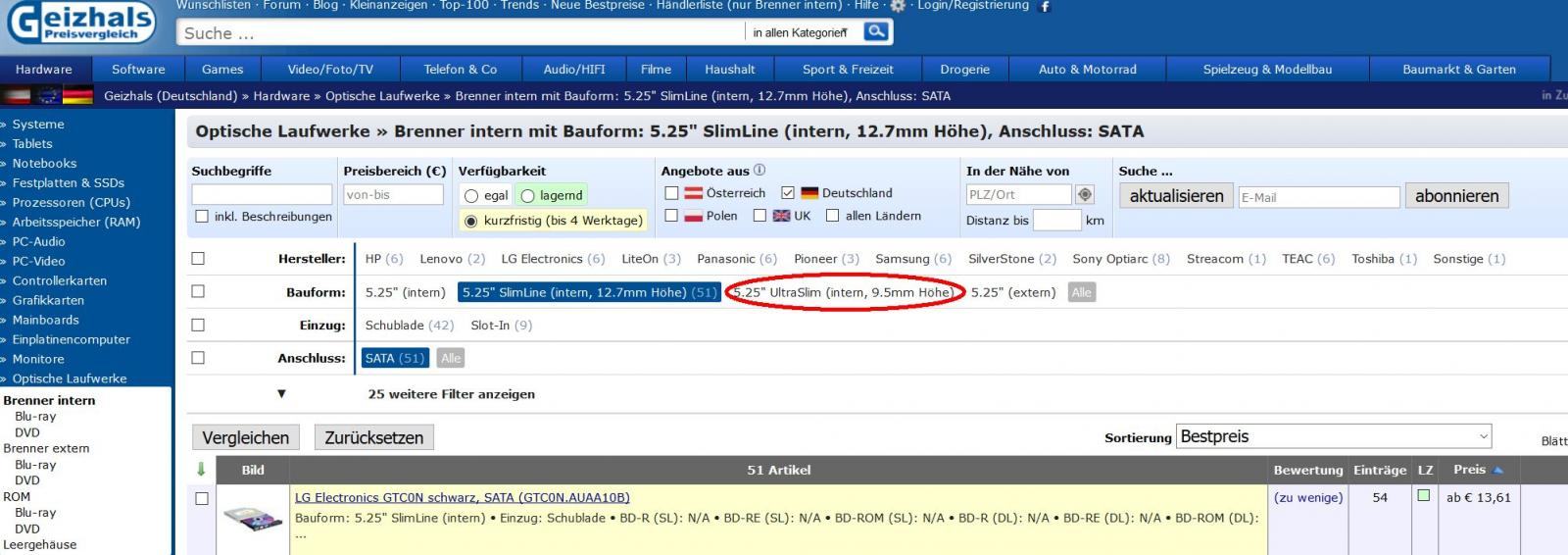Tick the LG GTC0N compare checkbox
Screen dimensions: 1568x555
[x=202, y=498]
